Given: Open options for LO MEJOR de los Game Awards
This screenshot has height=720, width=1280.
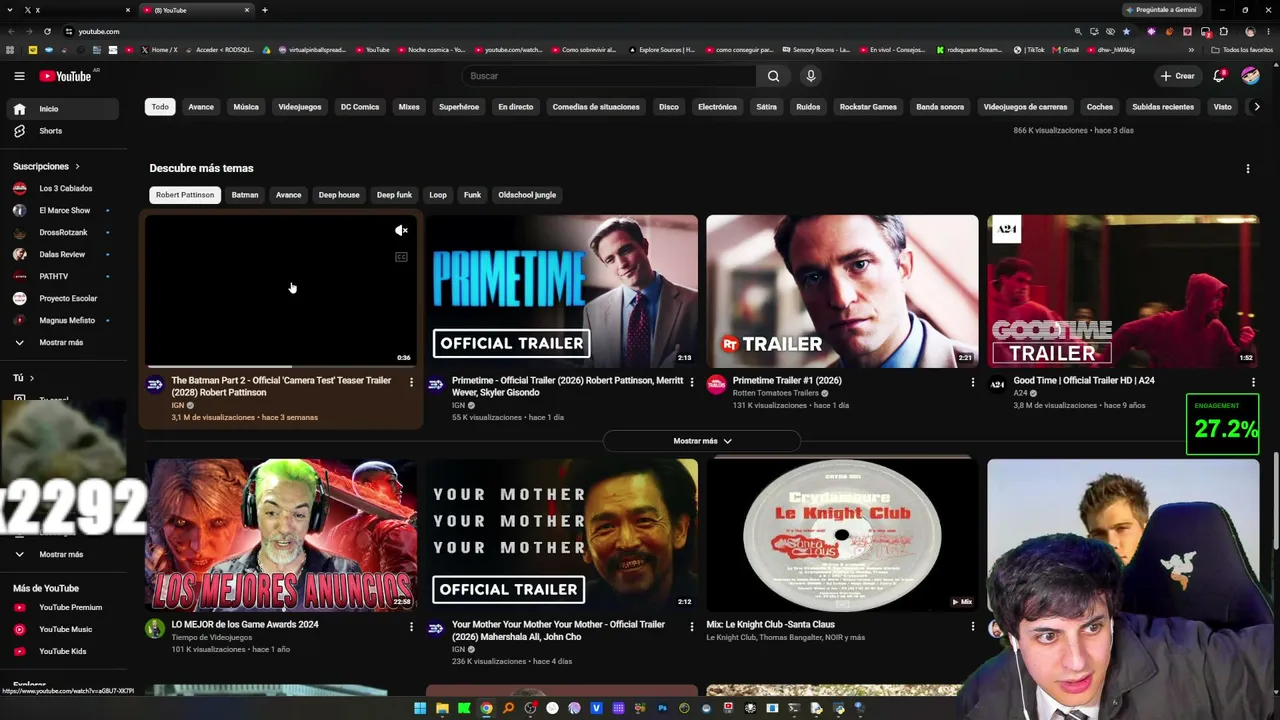Looking at the screenshot, I should [411, 626].
